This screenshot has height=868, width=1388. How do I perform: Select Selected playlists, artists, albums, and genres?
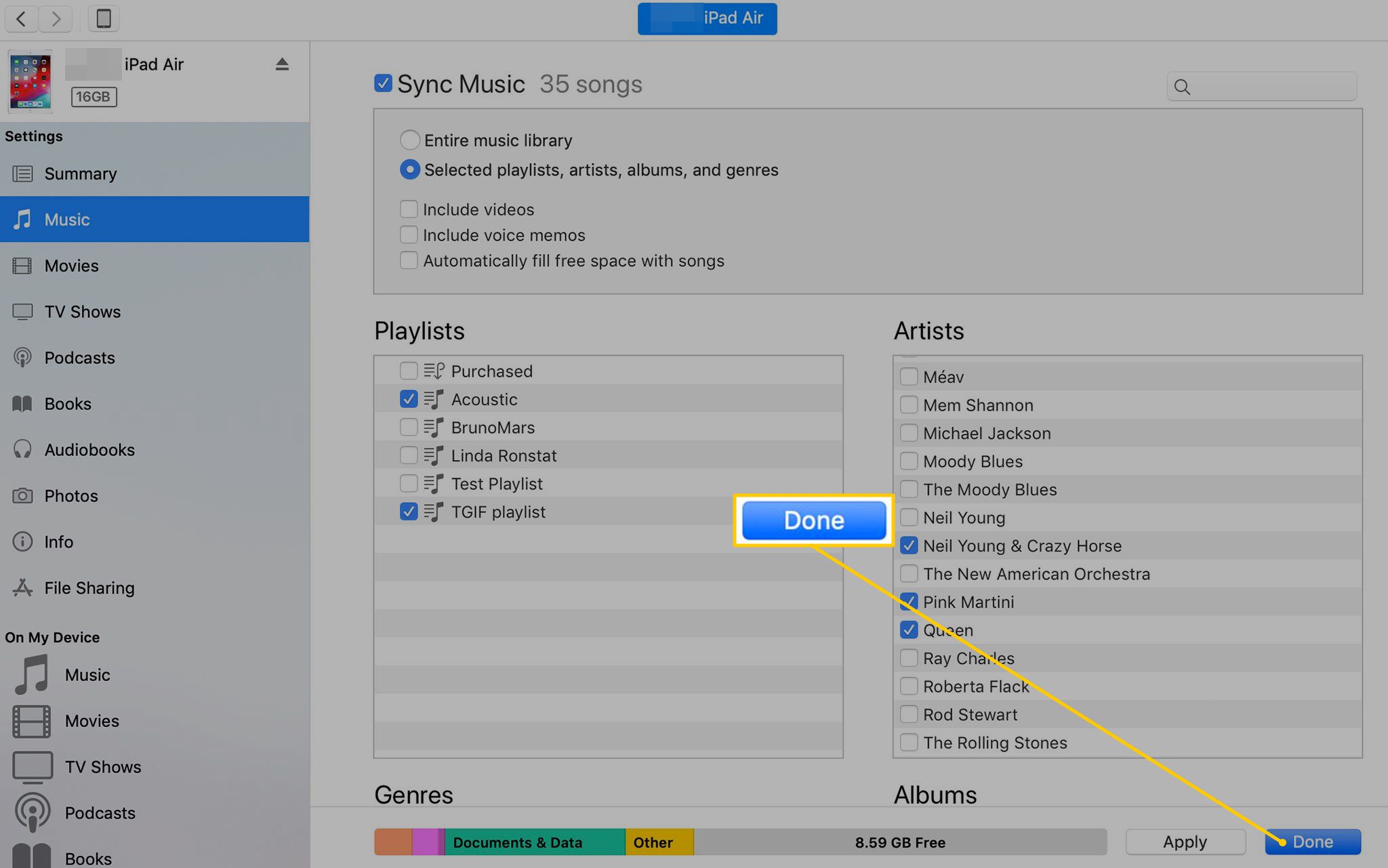(409, 169)
